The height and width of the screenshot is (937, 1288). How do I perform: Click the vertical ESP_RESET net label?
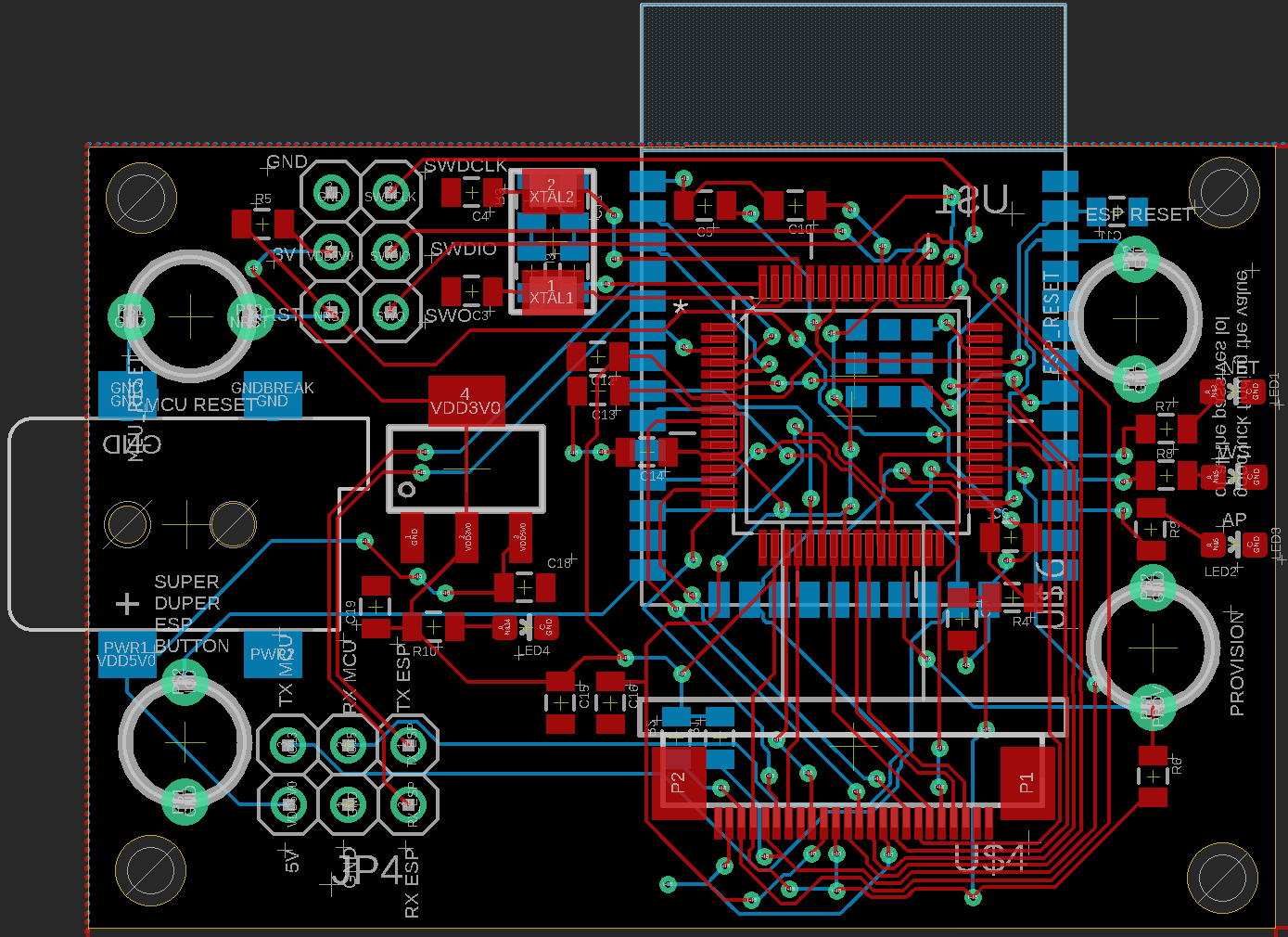(x=1052, y=323)
